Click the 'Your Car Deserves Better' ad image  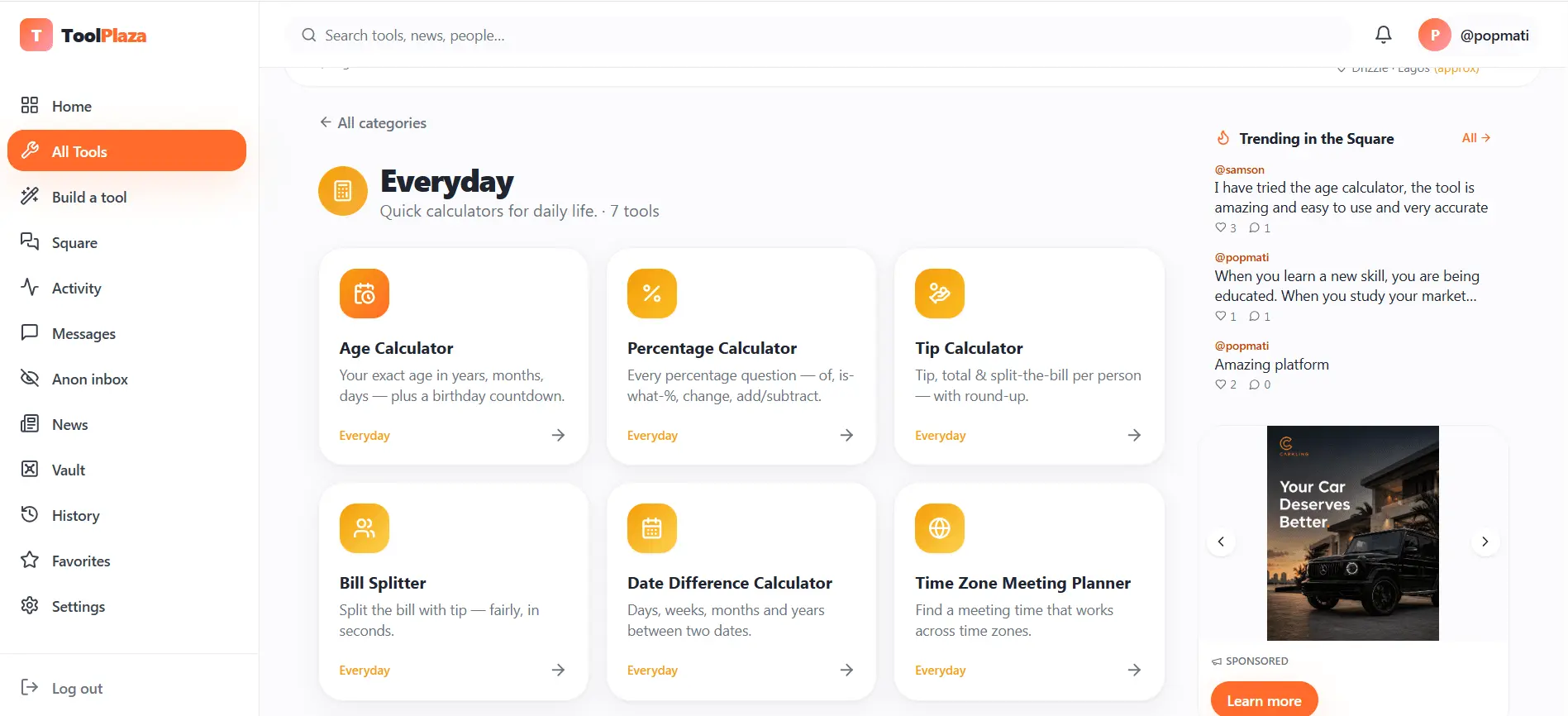1353,533
